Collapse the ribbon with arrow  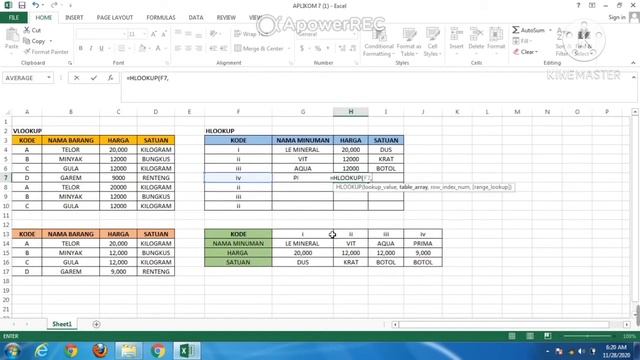[x=633, y=63]
